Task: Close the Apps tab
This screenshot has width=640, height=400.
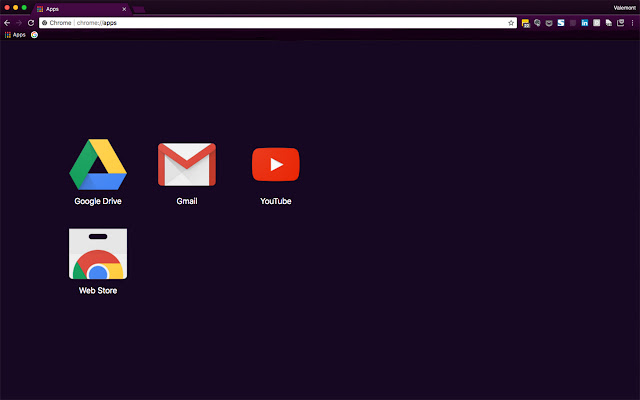Action: [124, 9]
